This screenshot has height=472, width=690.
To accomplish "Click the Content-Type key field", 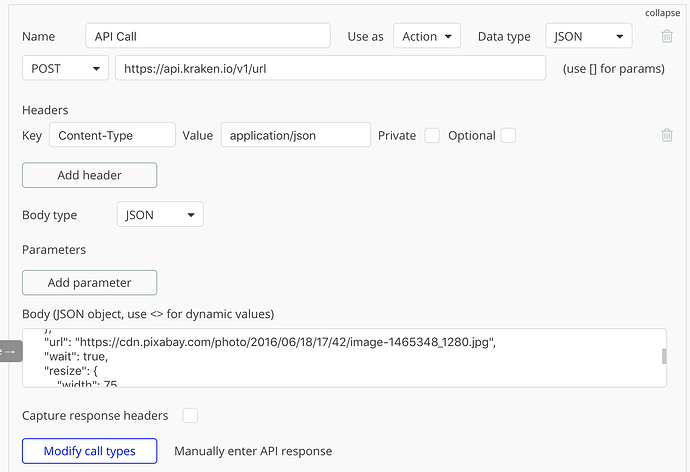I will point(112,135).
